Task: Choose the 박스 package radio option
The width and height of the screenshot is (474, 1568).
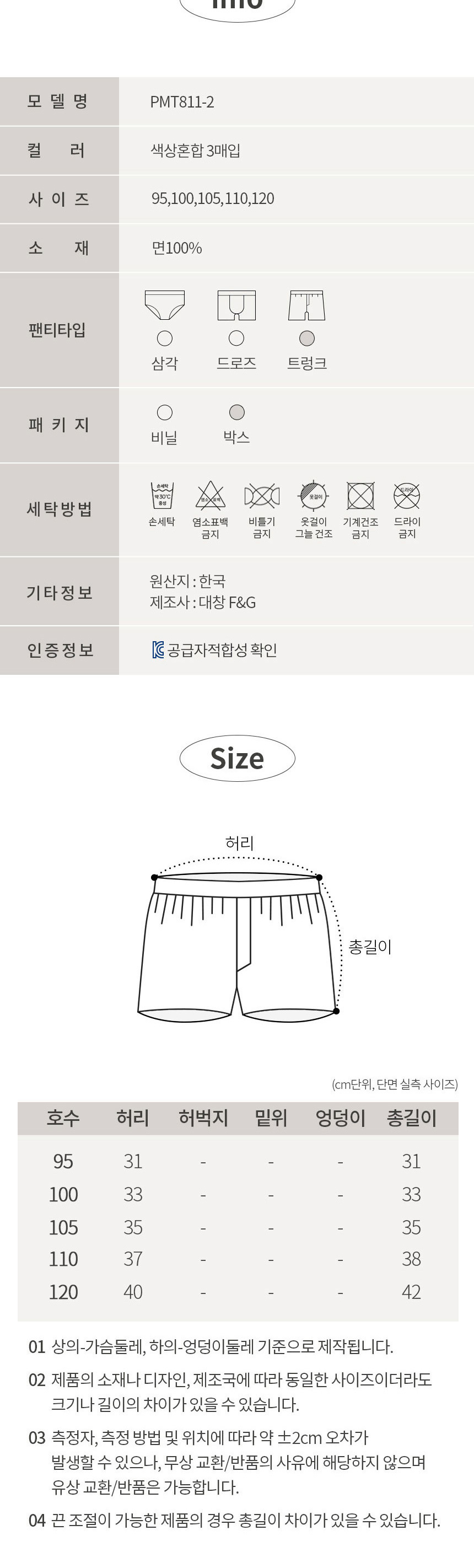Action: pyautogui.click(x=236, y=413)
